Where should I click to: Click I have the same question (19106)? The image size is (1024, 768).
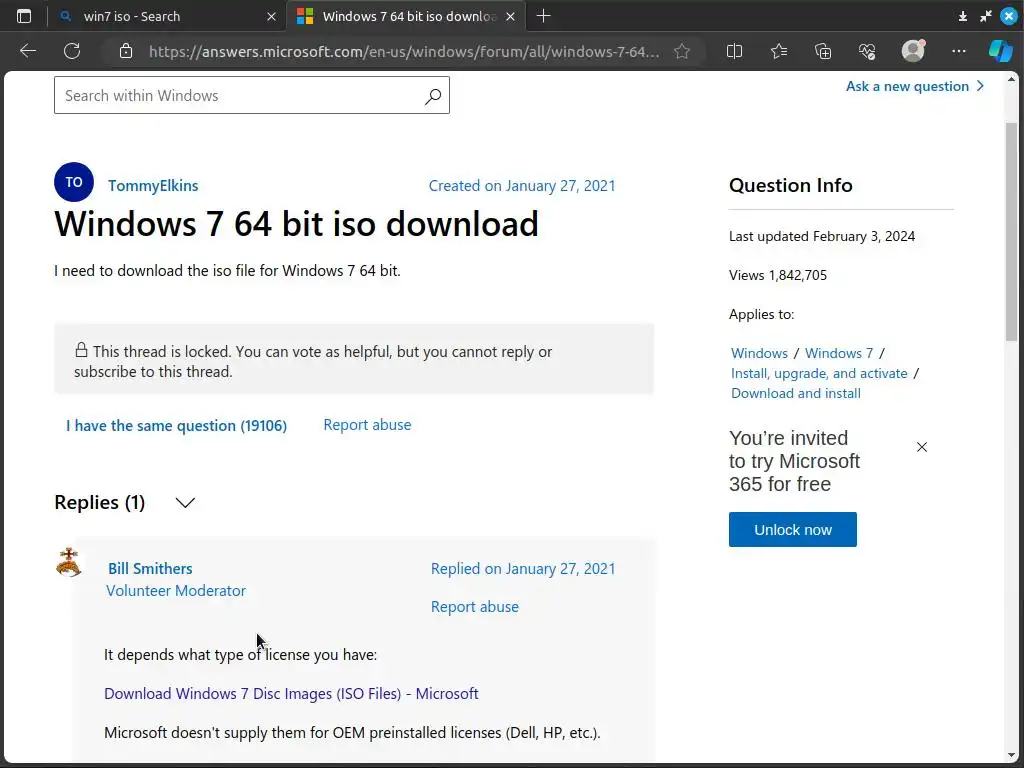point(176,426)
